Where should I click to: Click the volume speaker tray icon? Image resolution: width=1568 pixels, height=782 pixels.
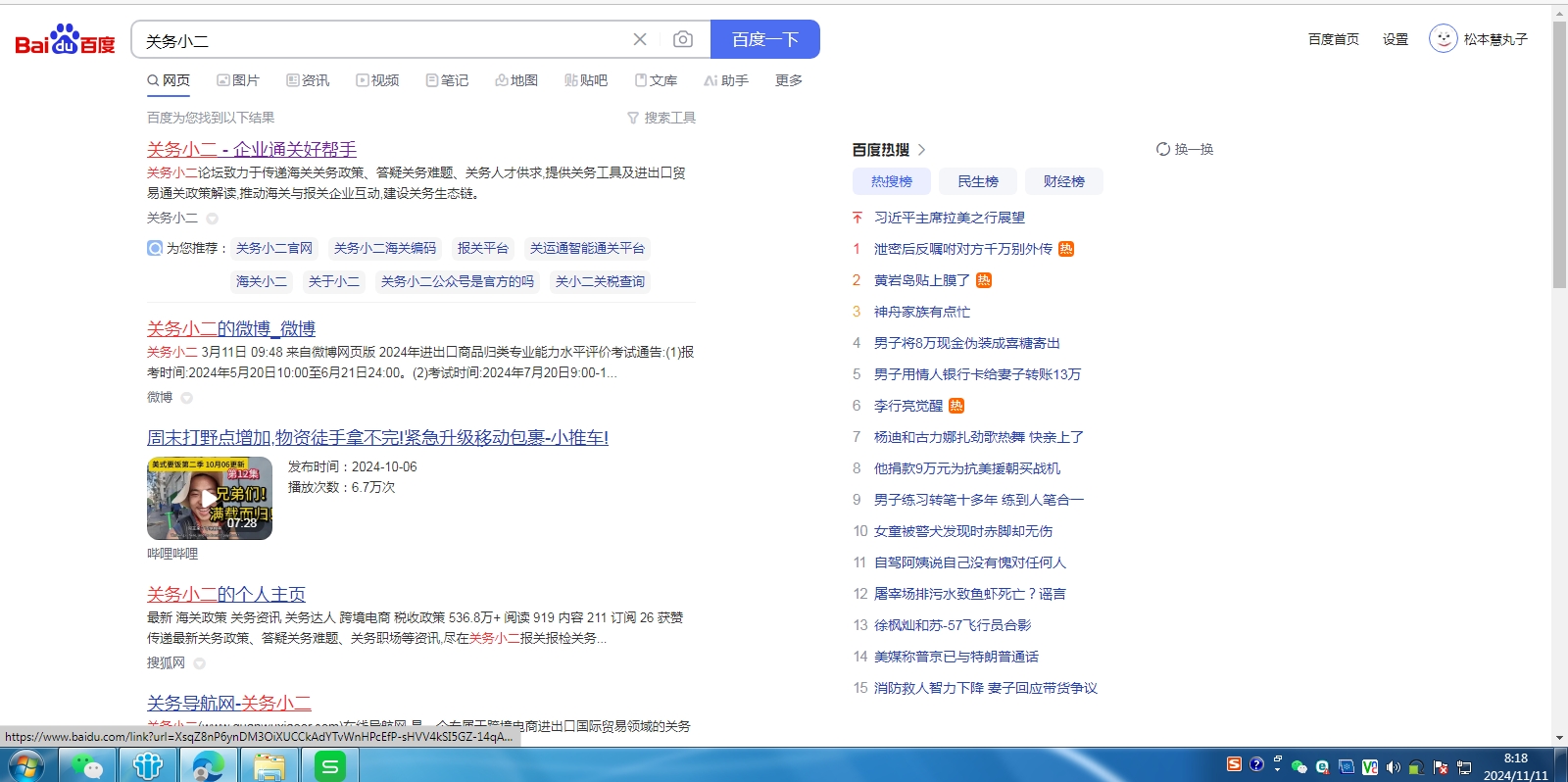1393,766
